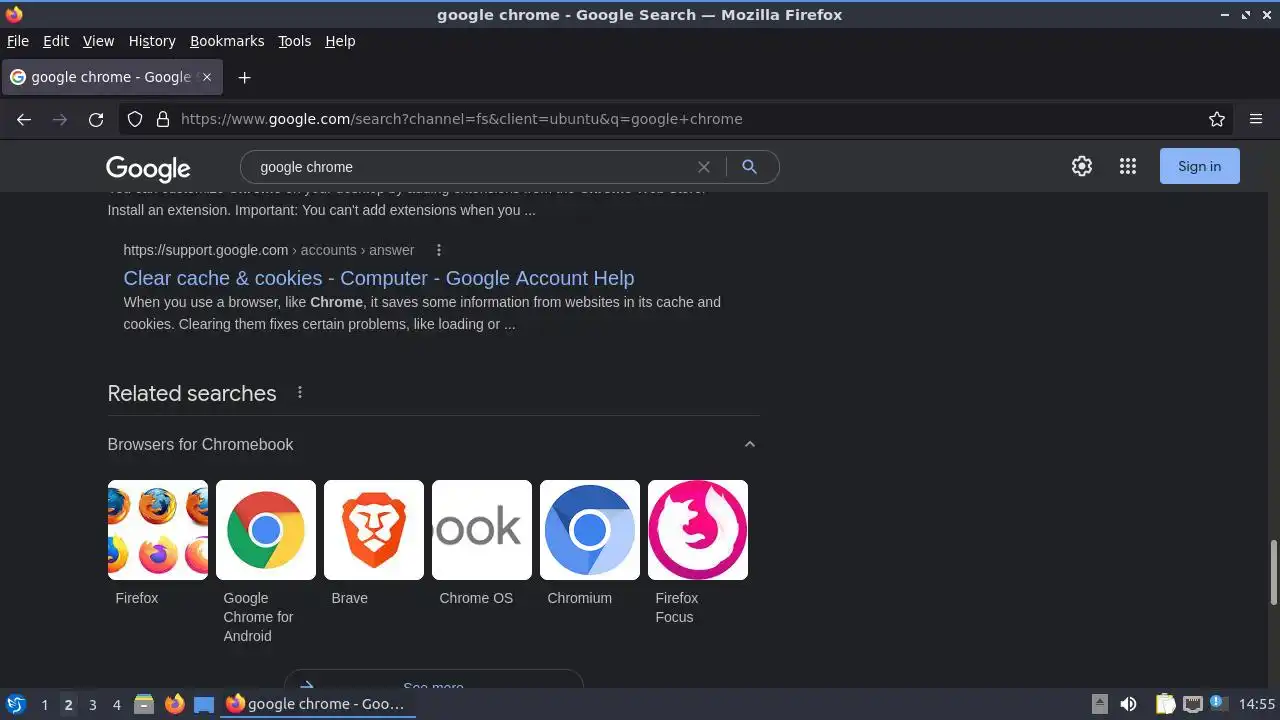
Task: Select the google chrome search tab
Action: [111, 77]
